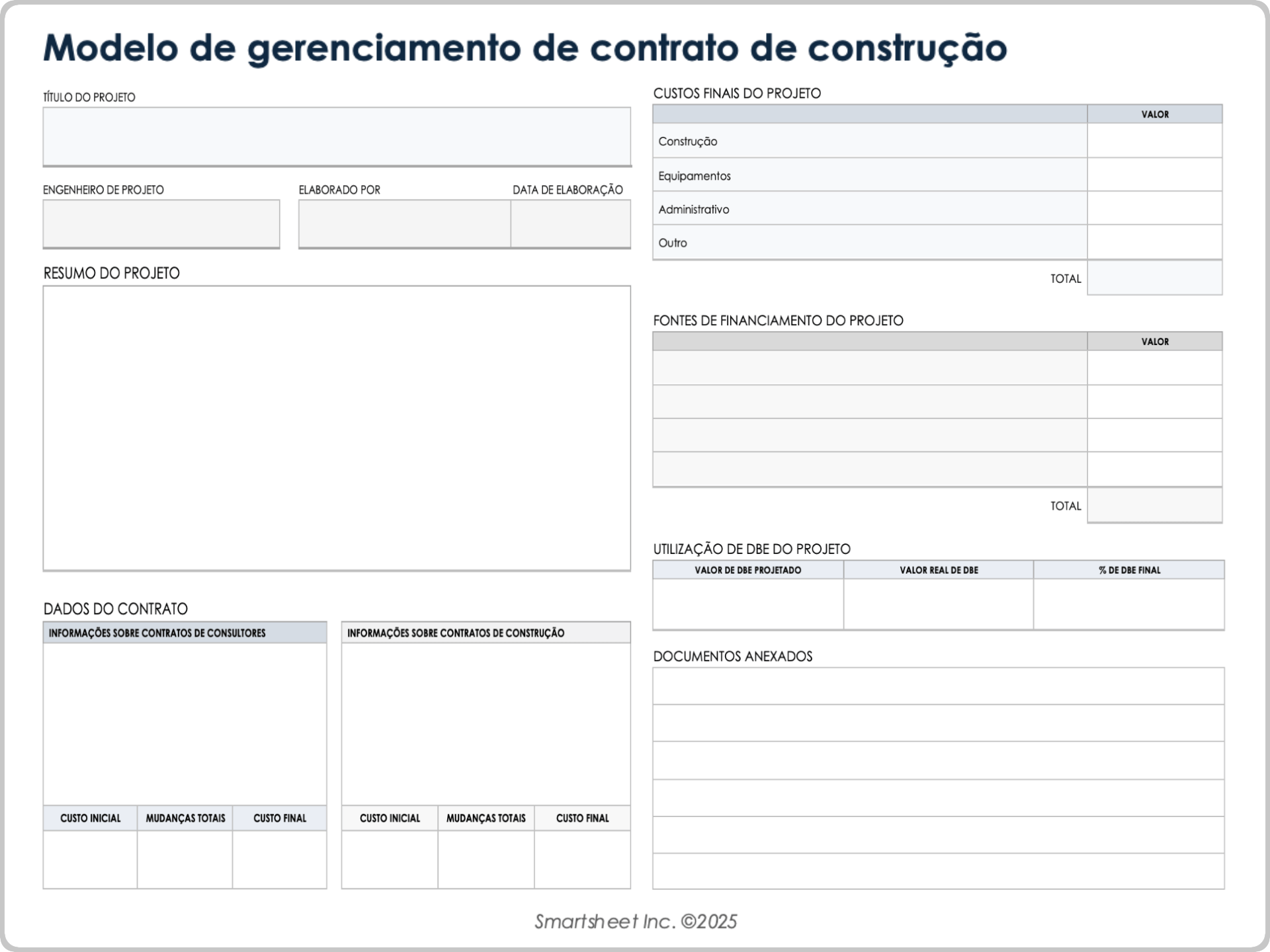Select the Data de Elaboração field

point(570,223)
